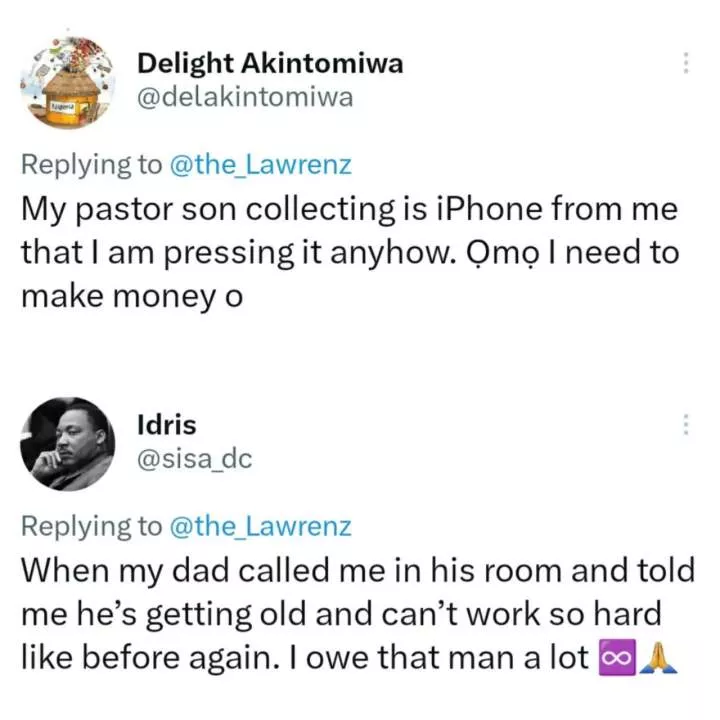This screenshot has height=720, width=720.
Task: Open the tweet about dad getting old
Action: pyautogui.click(x=358, y=614)
